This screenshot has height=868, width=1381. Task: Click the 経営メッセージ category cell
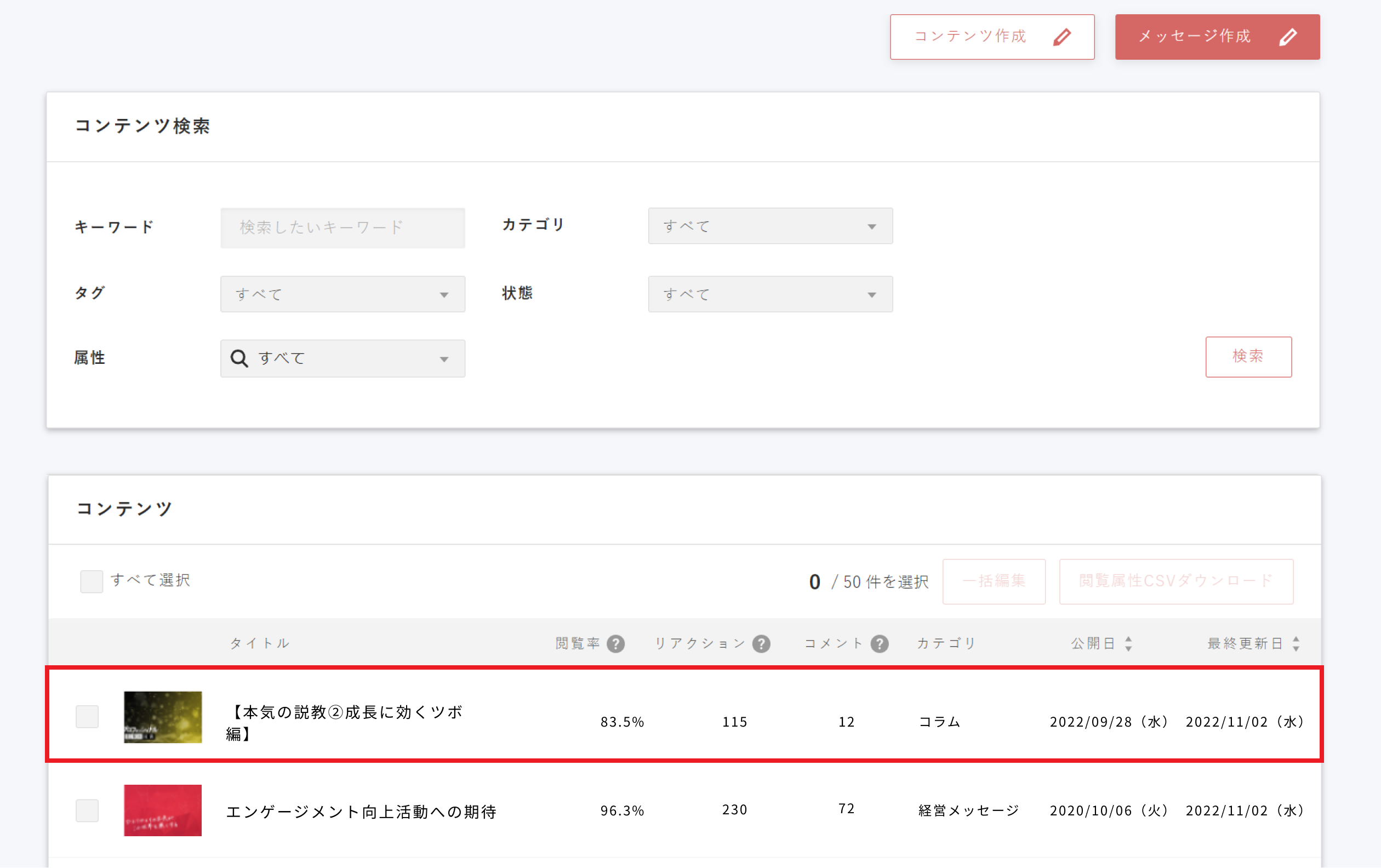tap(968, 810)
